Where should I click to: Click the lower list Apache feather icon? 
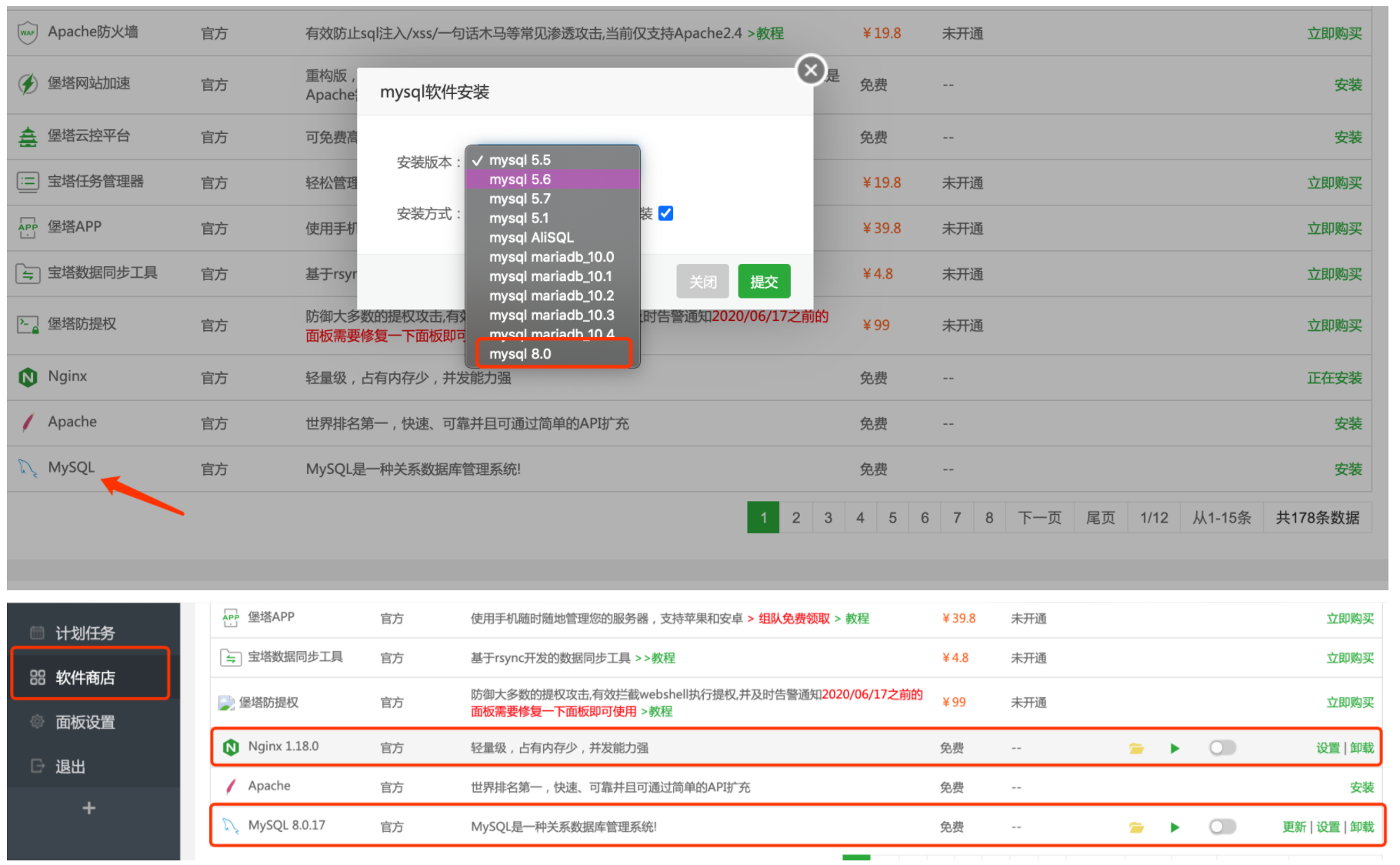[231, 786]
